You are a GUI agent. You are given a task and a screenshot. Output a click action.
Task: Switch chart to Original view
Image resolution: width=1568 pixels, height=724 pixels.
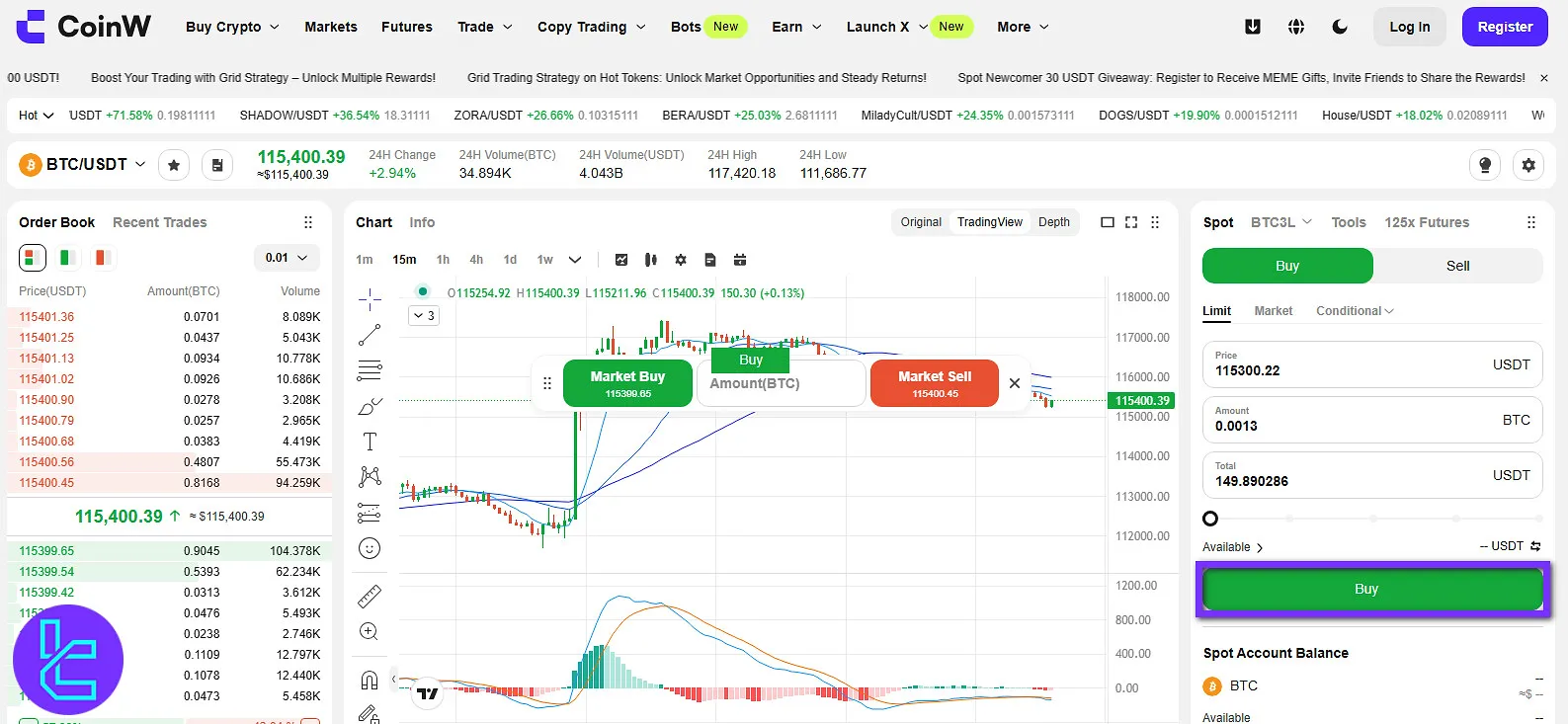click(x=921, y=222)
